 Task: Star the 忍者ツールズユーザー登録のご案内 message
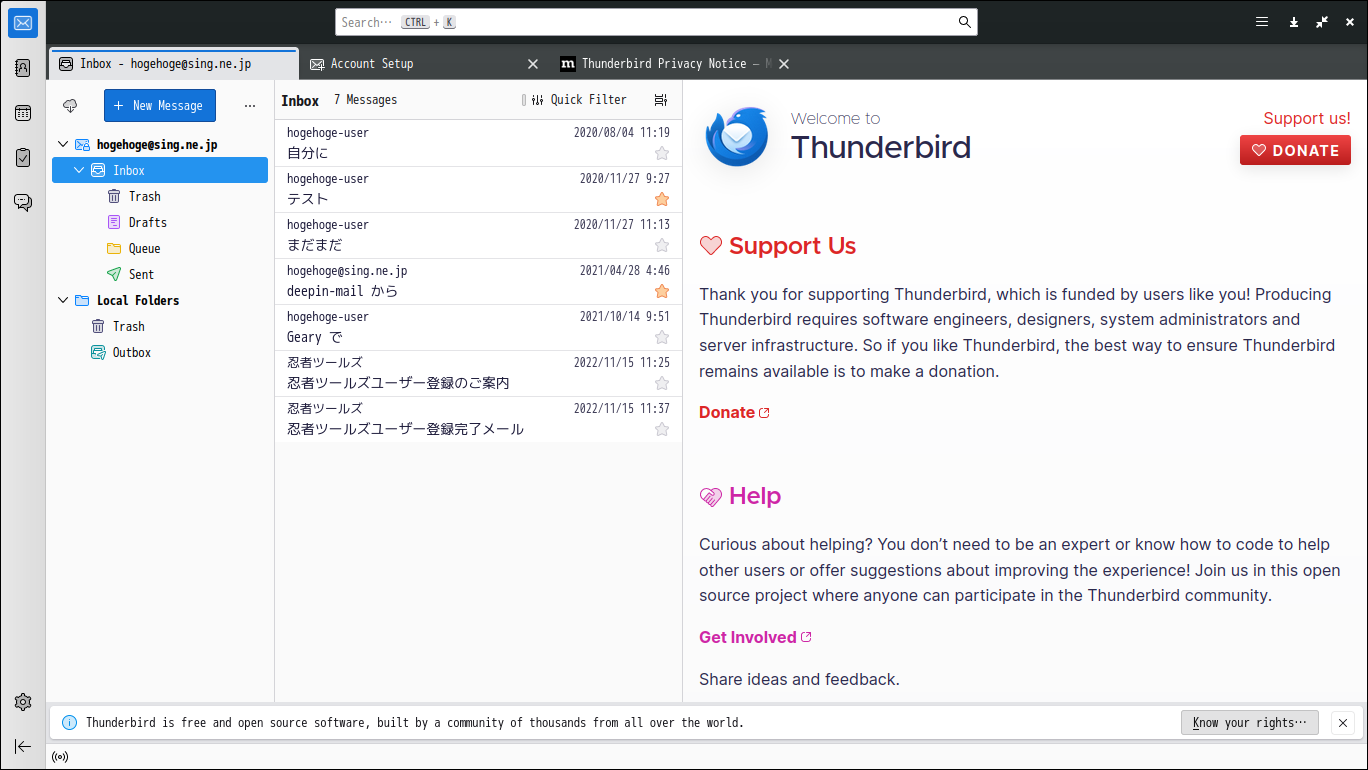662,383
